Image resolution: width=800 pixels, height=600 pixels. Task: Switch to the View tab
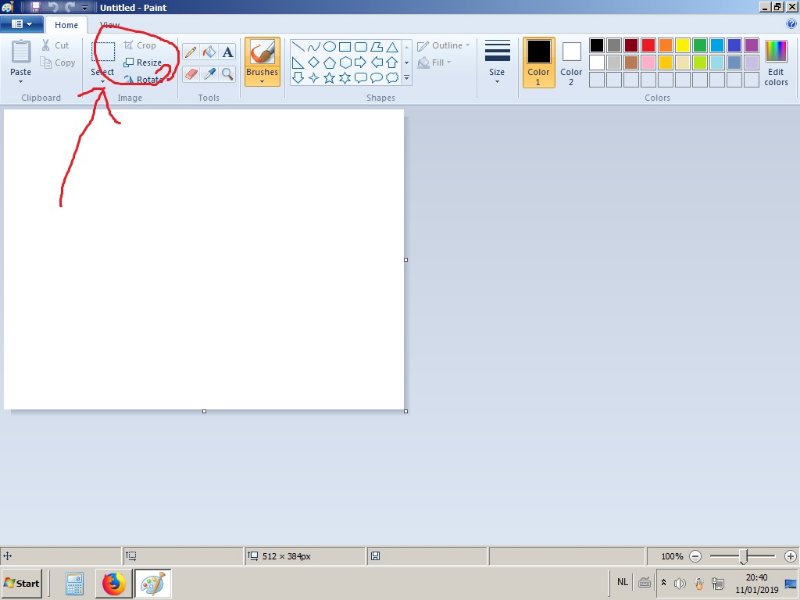click(x=109, y=24)
